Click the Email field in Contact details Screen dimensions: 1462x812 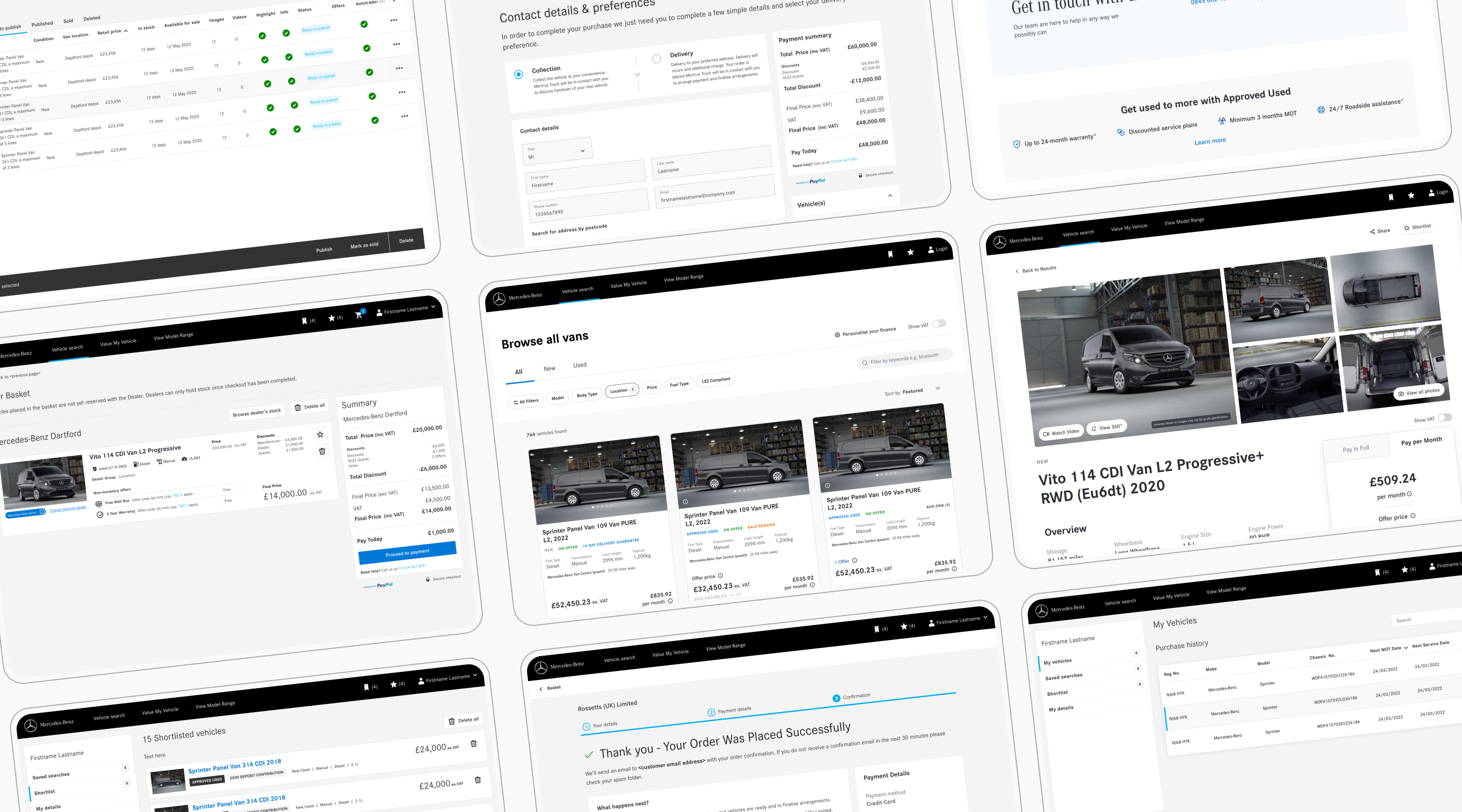pos(715,192)
